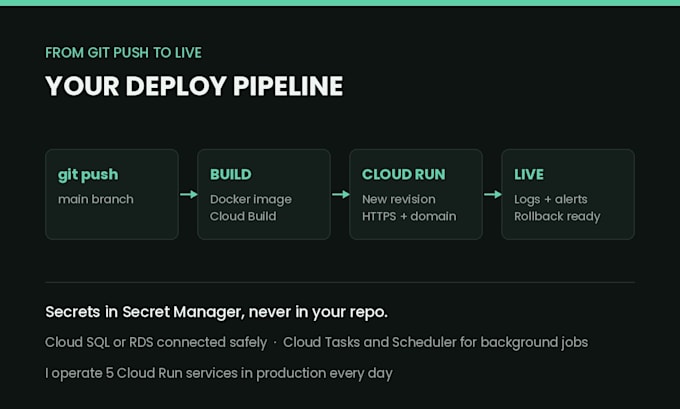Click the 'Logs + alerts' line
680x409 pixels.
coord(551,200)
